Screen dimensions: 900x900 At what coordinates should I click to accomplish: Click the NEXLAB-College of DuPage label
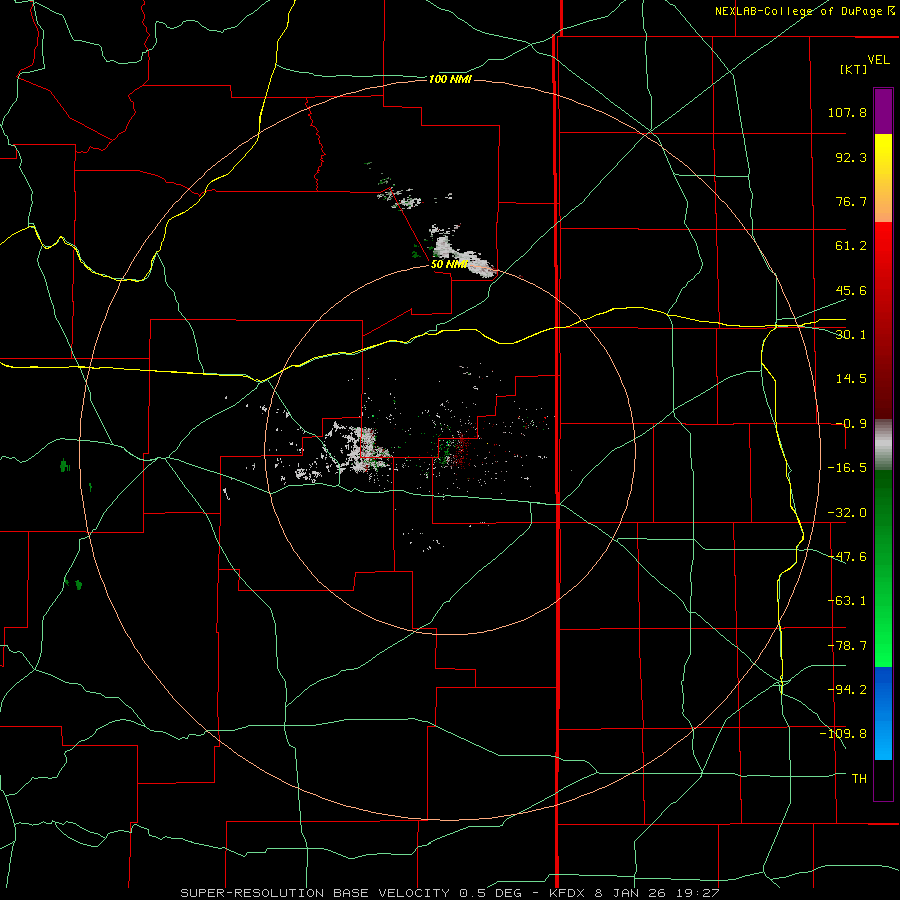click(799, 11)
